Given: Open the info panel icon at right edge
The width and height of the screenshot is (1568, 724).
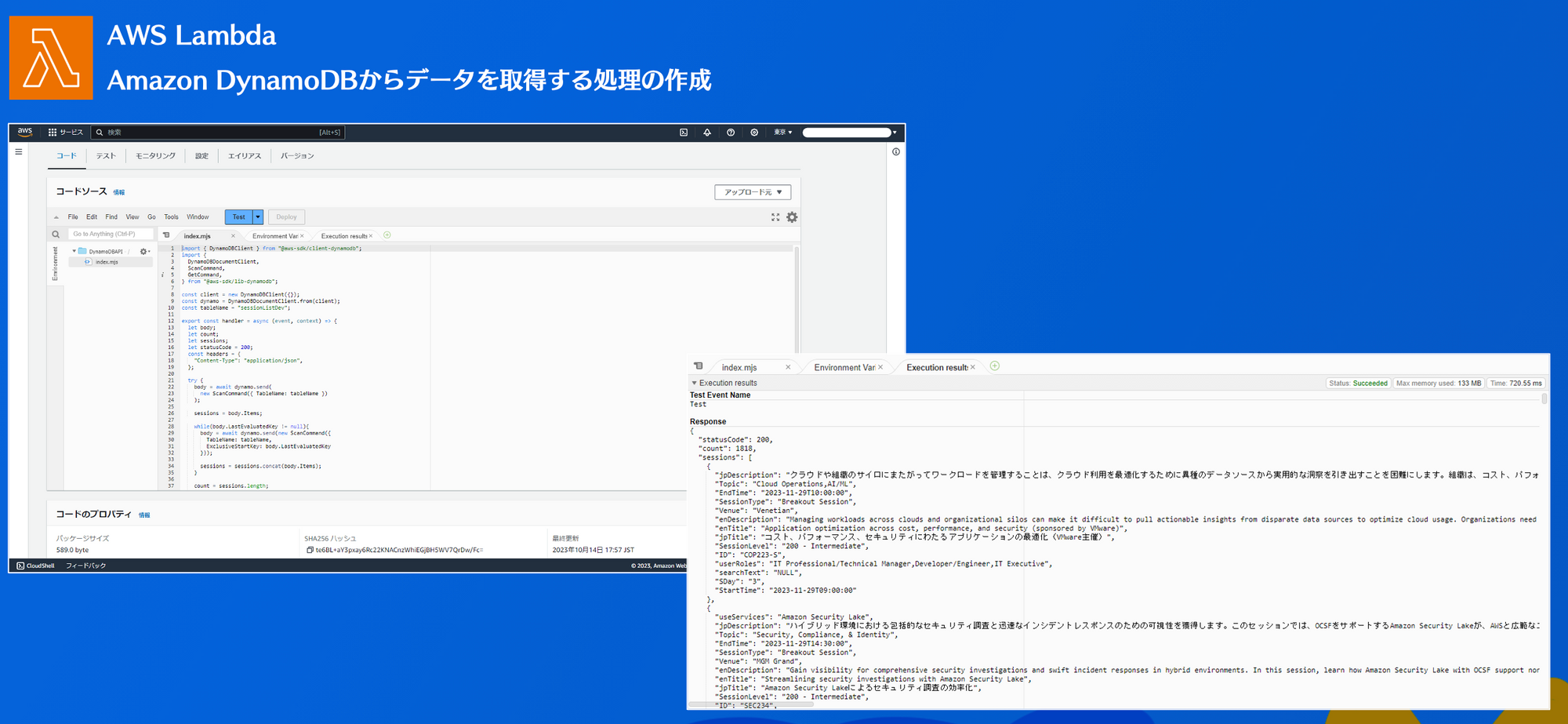Looking at the screenshot, I should [x=896, y=151].
